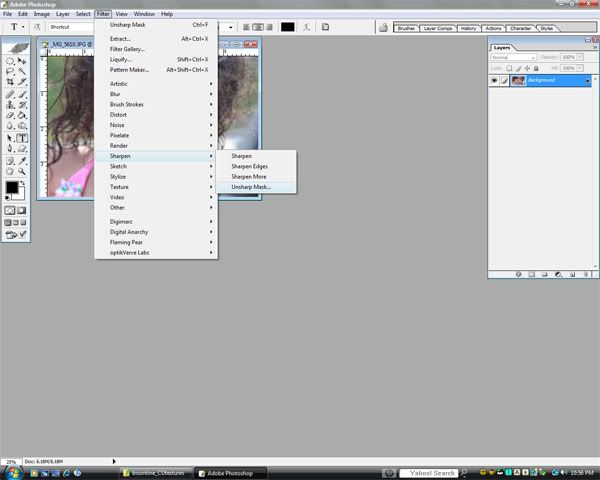This screenshot has height=480, width=600.
Task: Open the Type tool preset picker arrow
Action: click(23, 27)
